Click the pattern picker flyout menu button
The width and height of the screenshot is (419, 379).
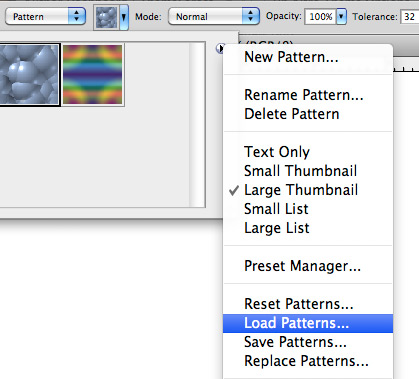click(x=220, y=49)
